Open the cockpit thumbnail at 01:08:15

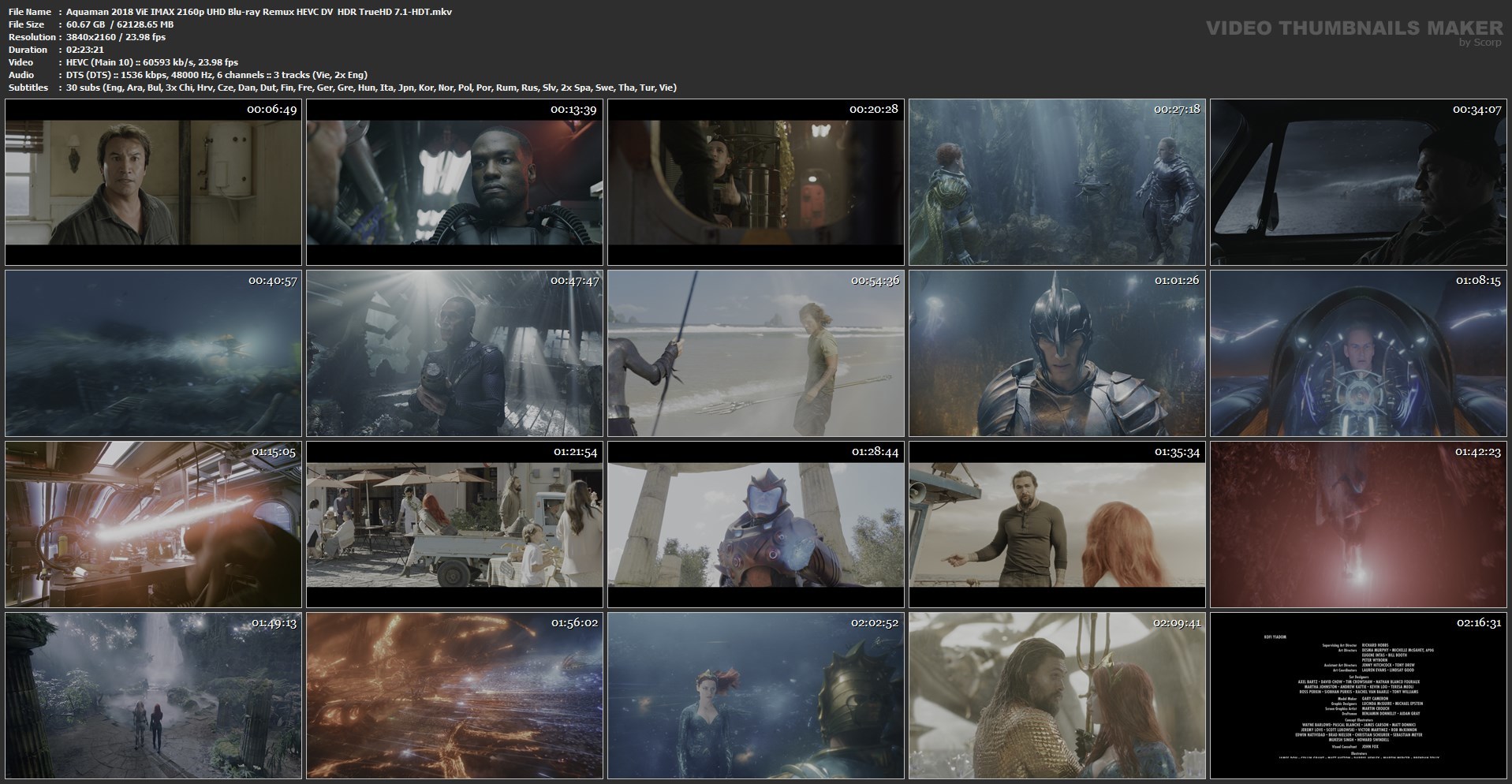click(x=1358, y=353)
